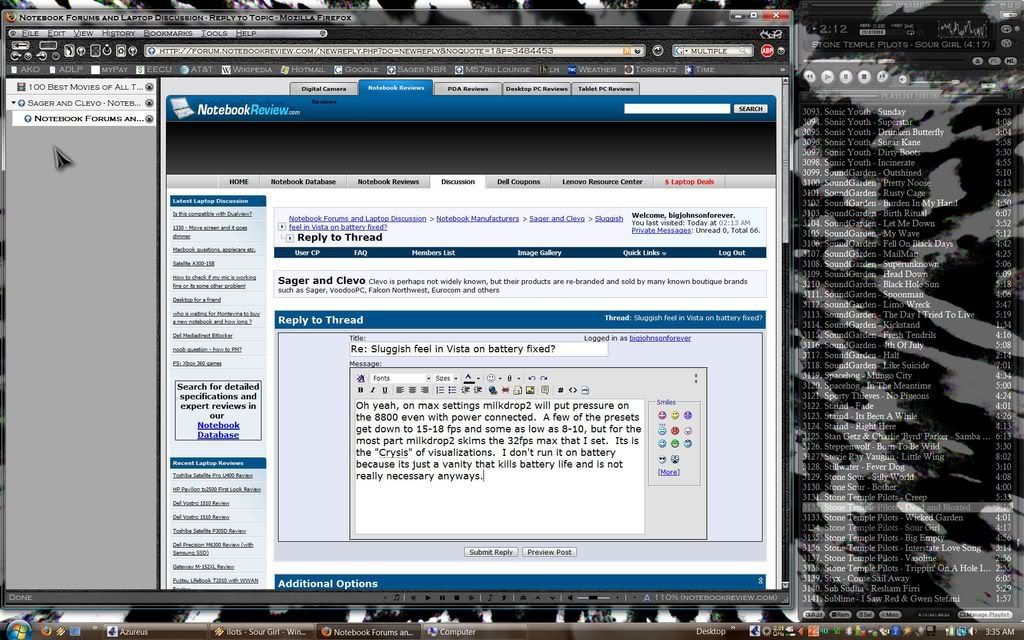
Task: Click the Preview Post button
Action: [549, 552]
